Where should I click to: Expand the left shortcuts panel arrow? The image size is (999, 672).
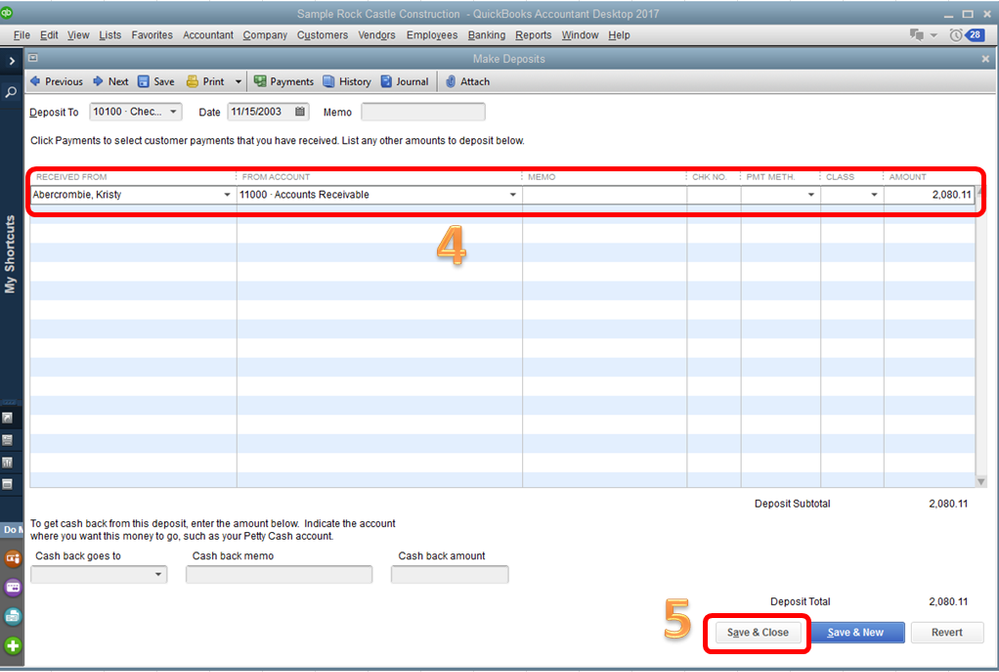click(11, 61)
